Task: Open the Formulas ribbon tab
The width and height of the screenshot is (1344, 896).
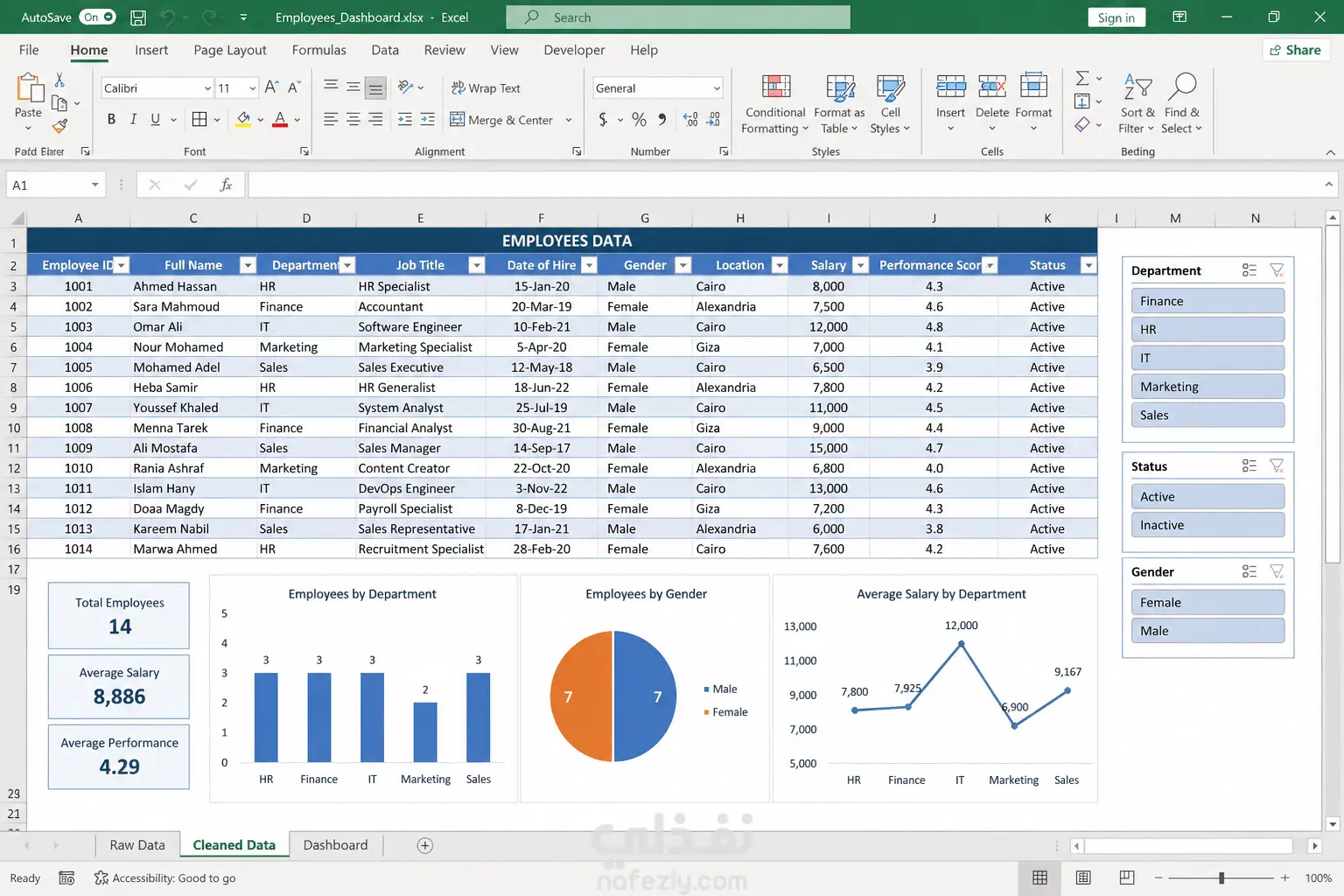Action: 319,50
